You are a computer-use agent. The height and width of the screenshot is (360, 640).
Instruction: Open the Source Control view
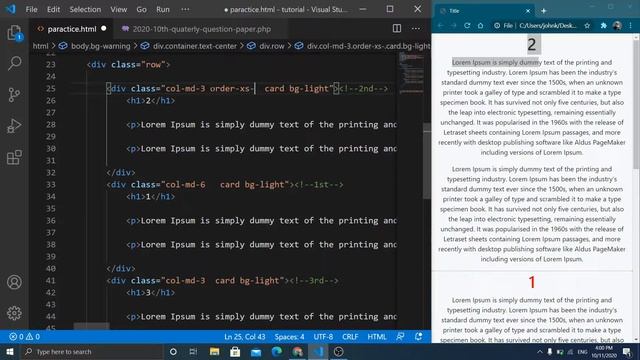(14, 95)
